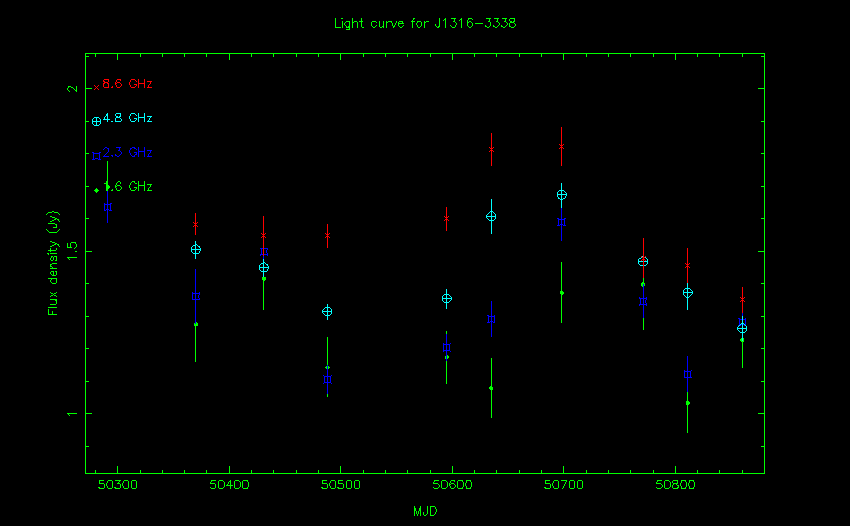The image size is (850, 526).
Task: Click the cyan circle legend marker for 4.8 GHz
Action: pos(96,121)
